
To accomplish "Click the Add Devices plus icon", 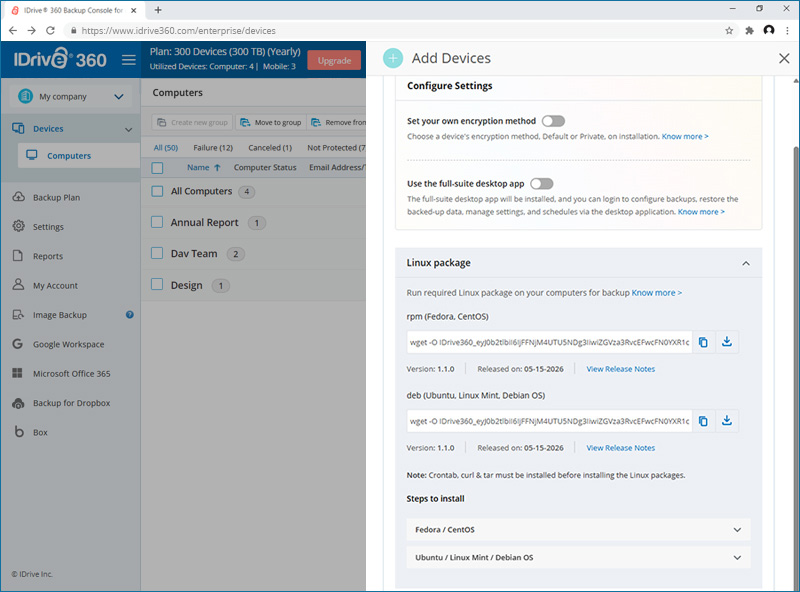I will (x=393, y=58).
